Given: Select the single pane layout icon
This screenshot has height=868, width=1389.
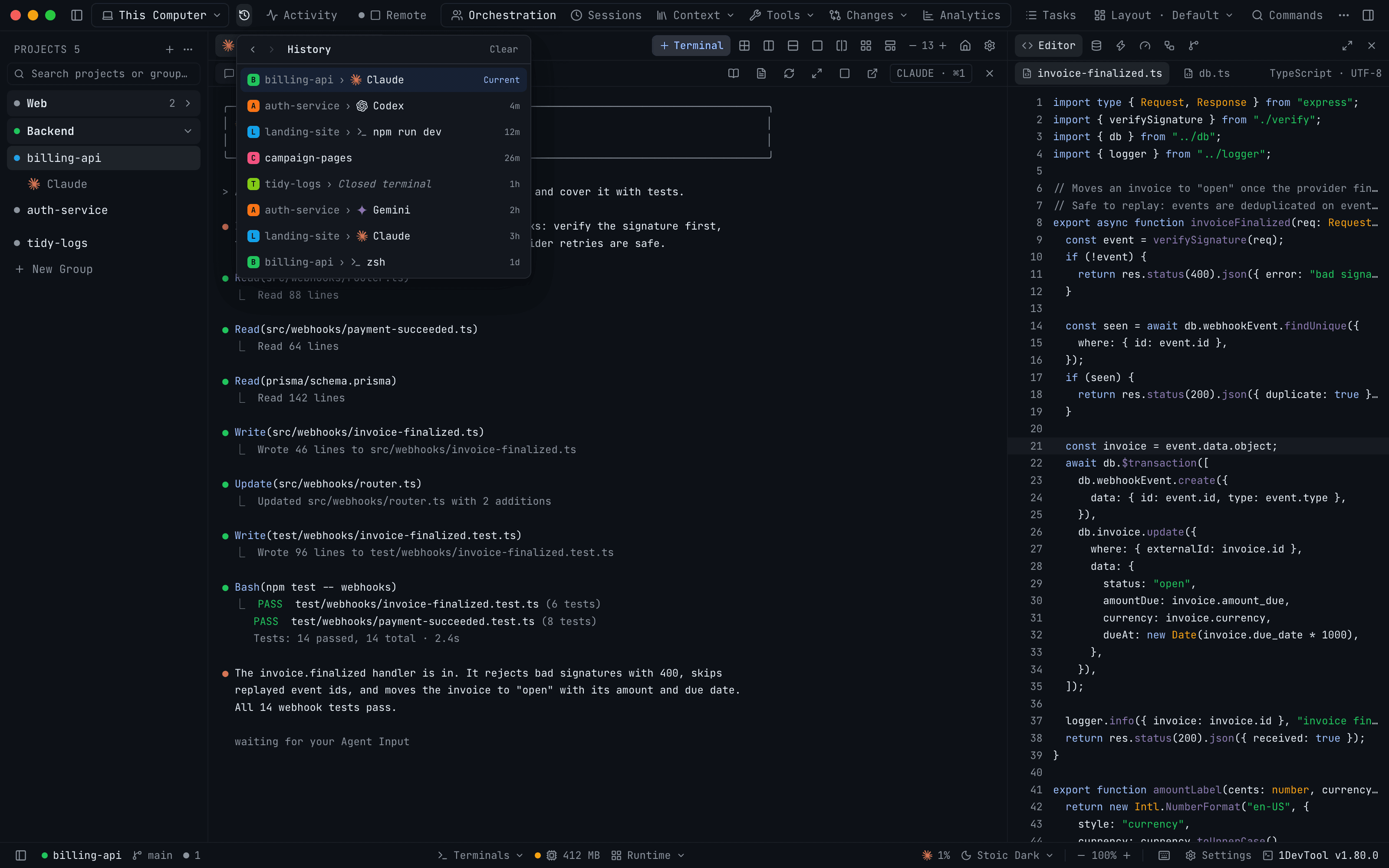Looking at the screenshot, I should [x=817, y=45].
